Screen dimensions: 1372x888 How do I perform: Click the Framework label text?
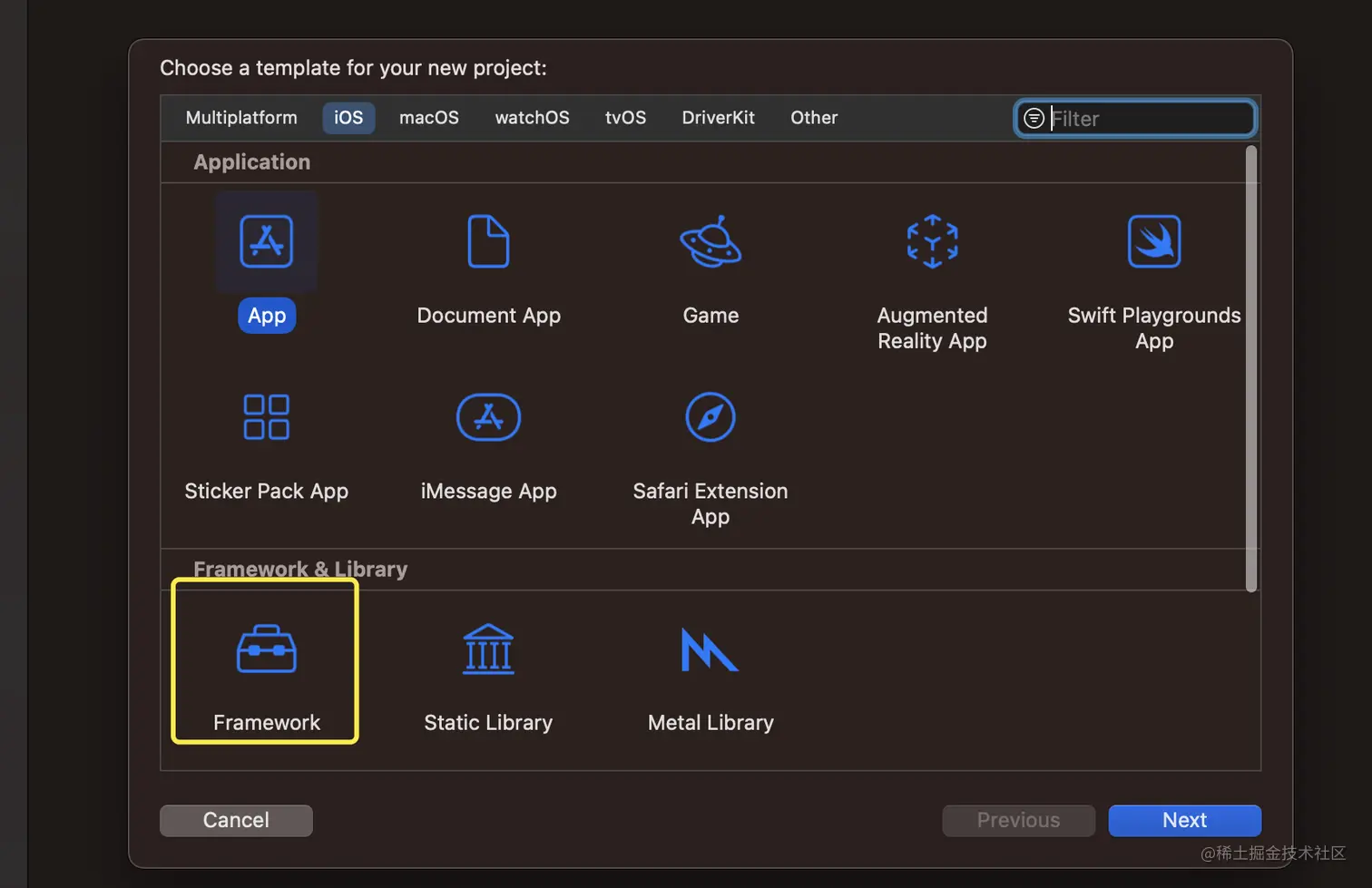click(x=267, y=723)
